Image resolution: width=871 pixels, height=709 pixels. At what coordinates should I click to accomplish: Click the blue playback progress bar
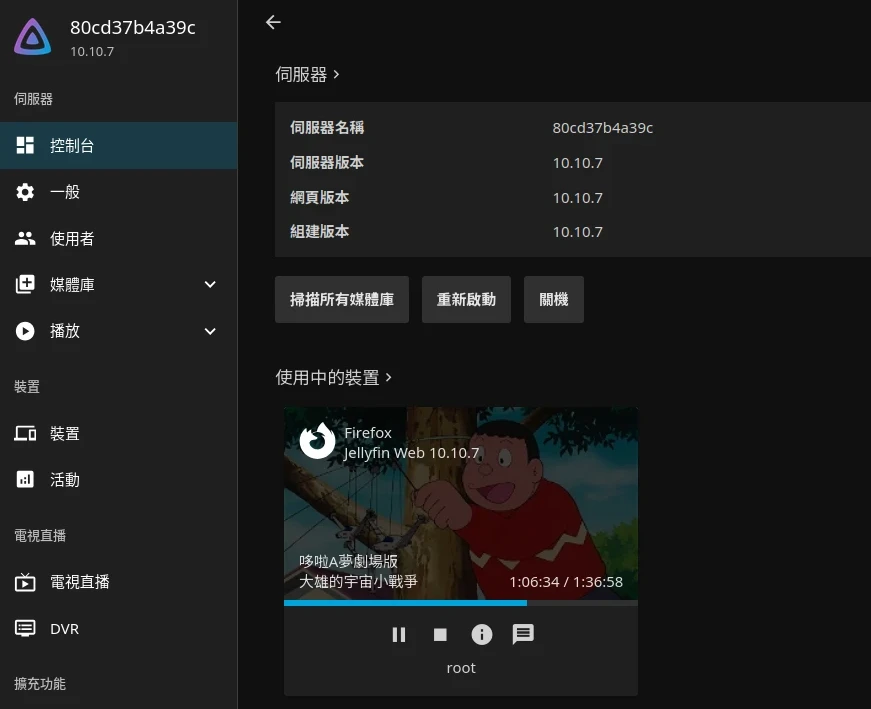[405, 603]
